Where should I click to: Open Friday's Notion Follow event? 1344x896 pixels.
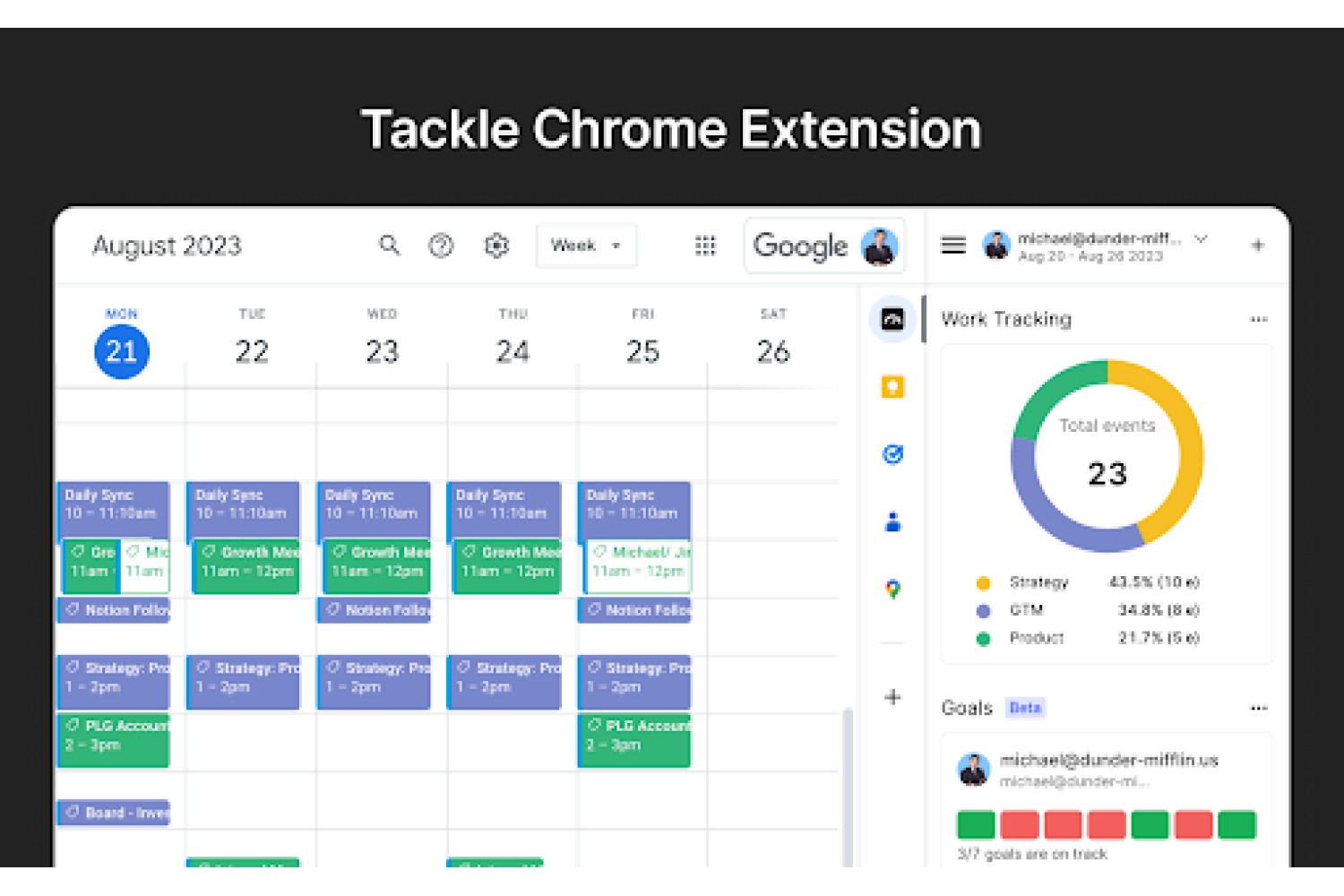click(634, 610)
